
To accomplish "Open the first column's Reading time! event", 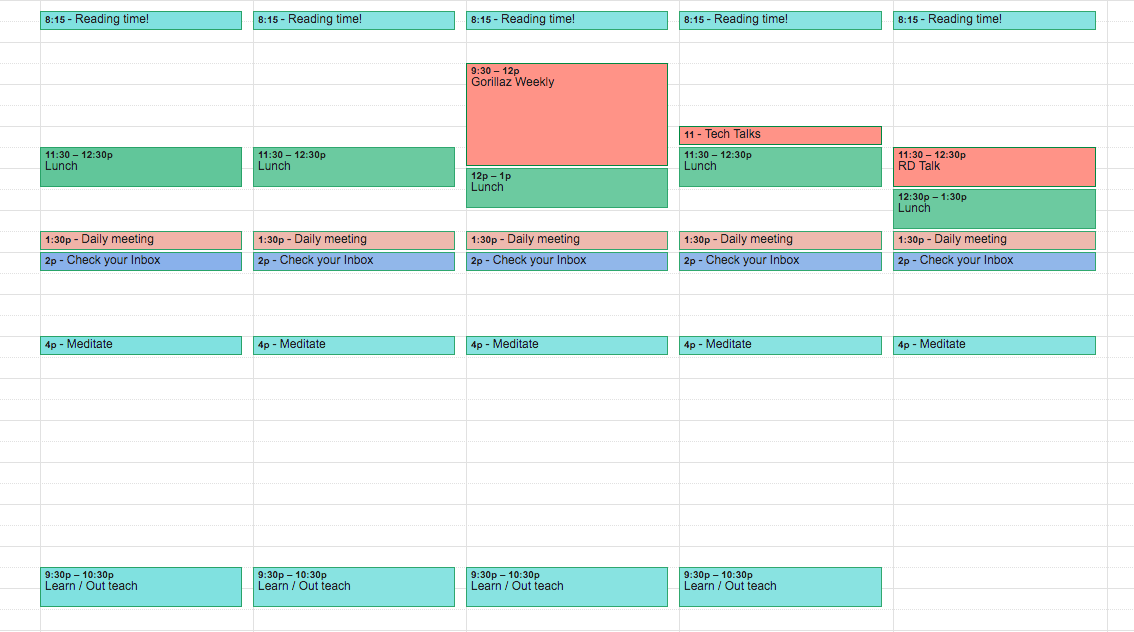I will click(x=141, y=20).
